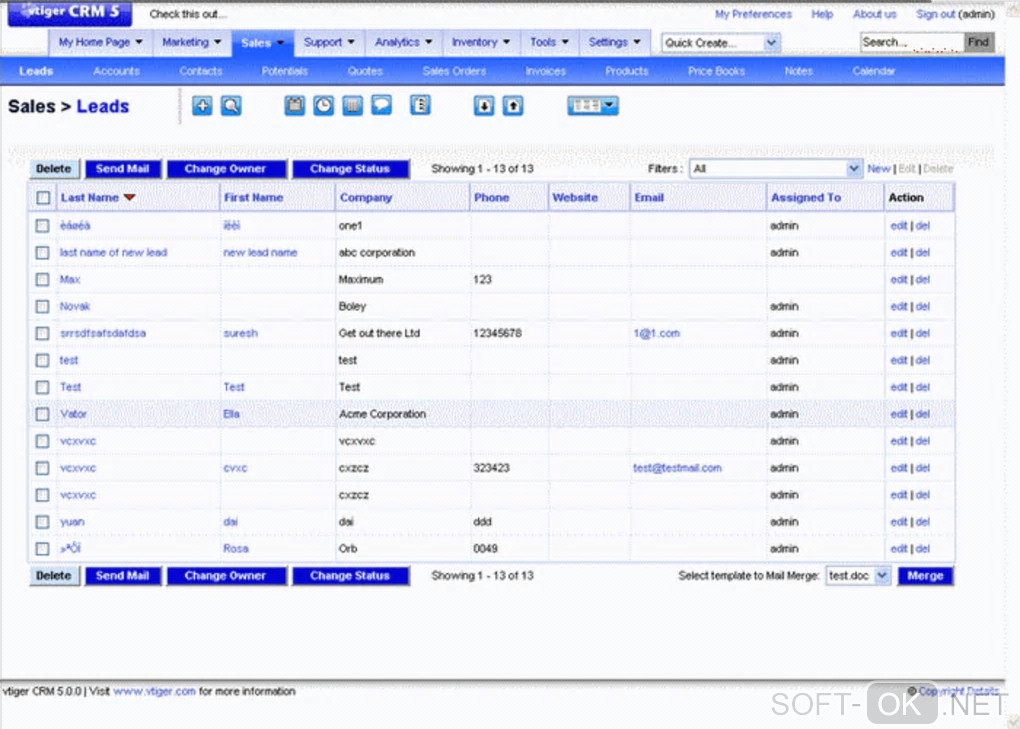Click the Find button

(978, 42)
